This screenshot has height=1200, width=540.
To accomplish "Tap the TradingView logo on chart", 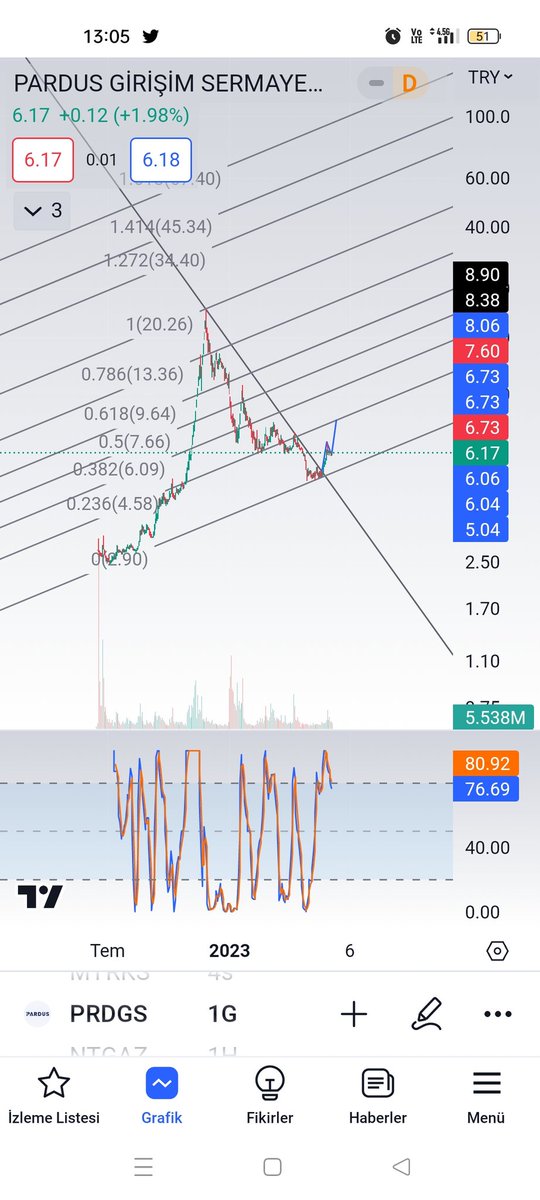I will 40,897.
